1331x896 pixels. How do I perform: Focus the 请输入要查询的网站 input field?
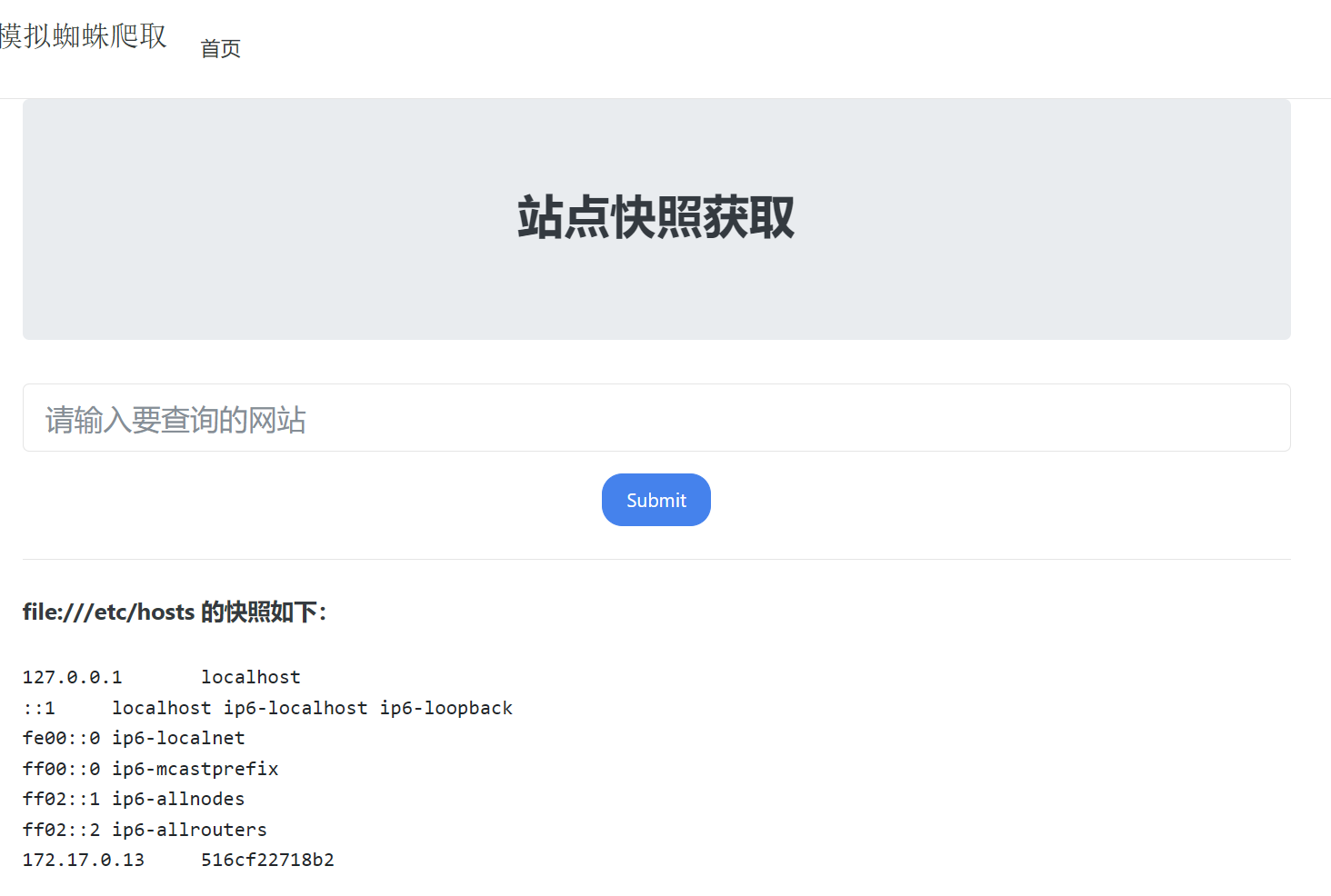point(655,418)
